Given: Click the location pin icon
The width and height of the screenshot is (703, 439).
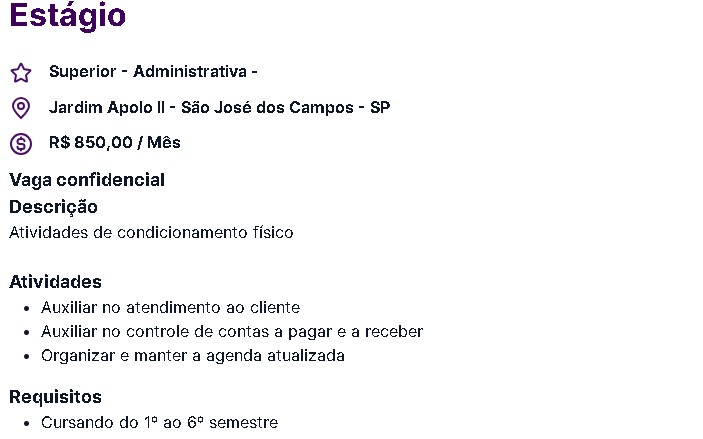Looking at the screenshot, I should (x=21, y=108).
